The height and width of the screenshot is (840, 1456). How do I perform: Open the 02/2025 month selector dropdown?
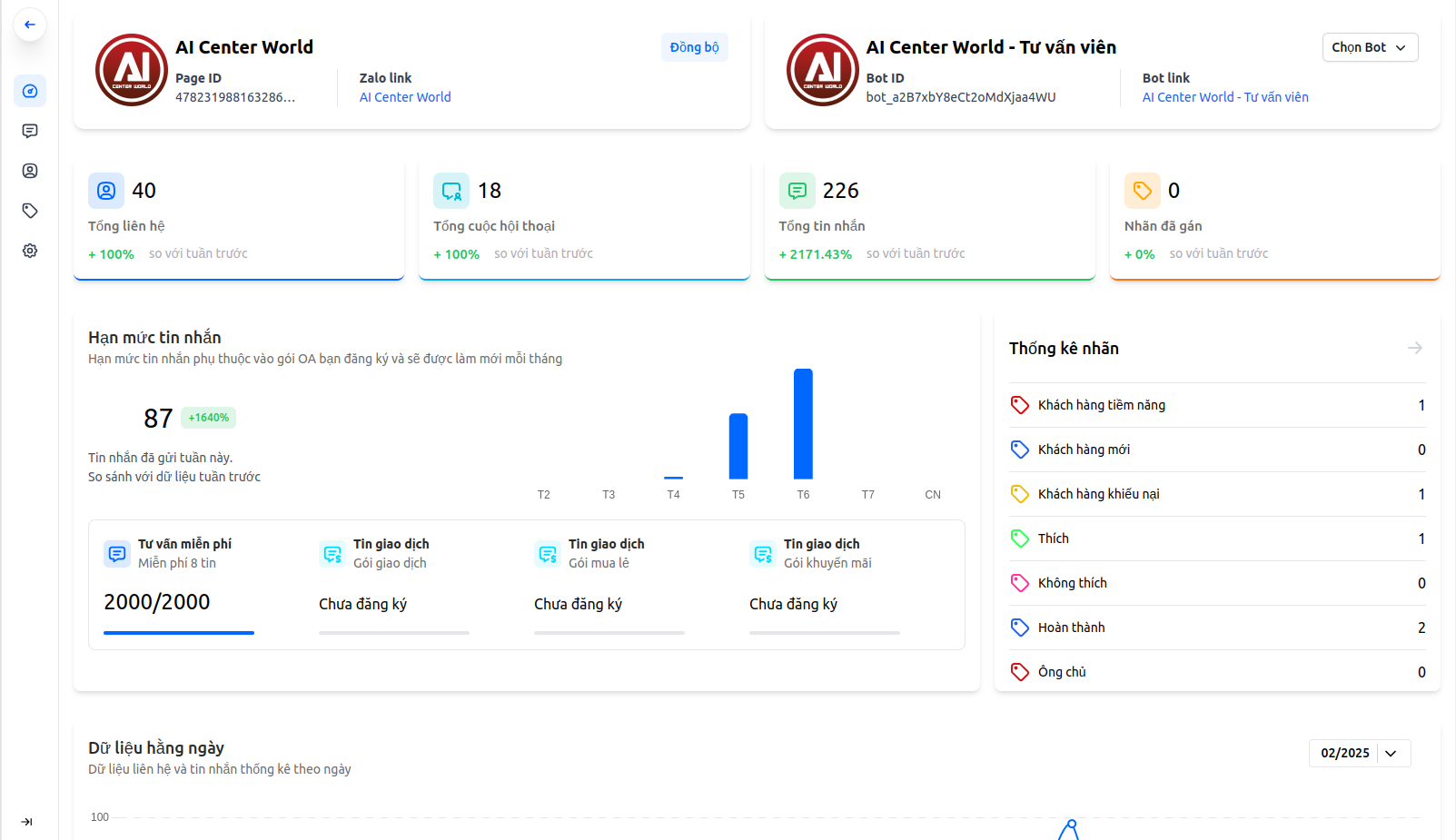1359,753
